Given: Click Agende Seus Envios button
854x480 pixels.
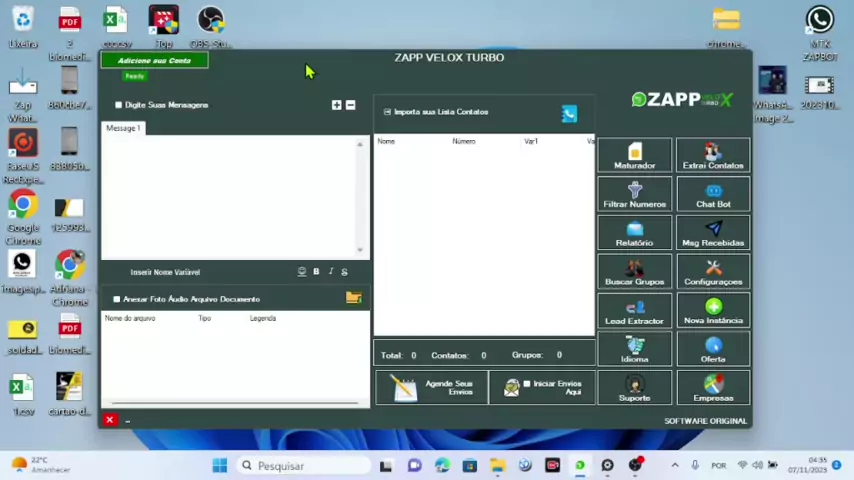Looking at the screenshot, I should click(431, 387).
